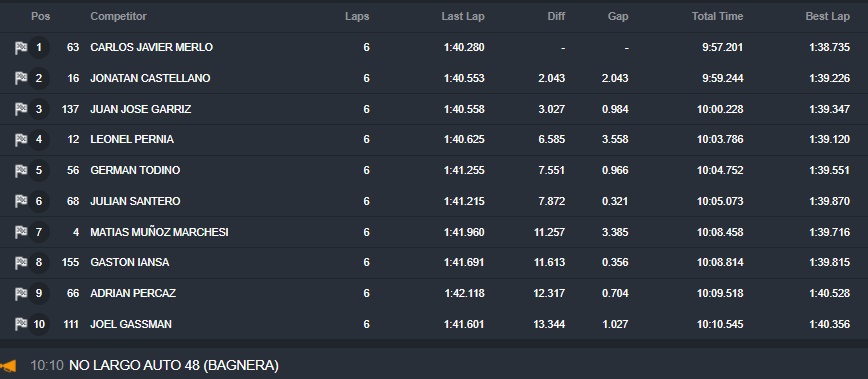This screenshot has width=868, height=379.
Task: Click the flag icon next to position 3
Action: 21,109
